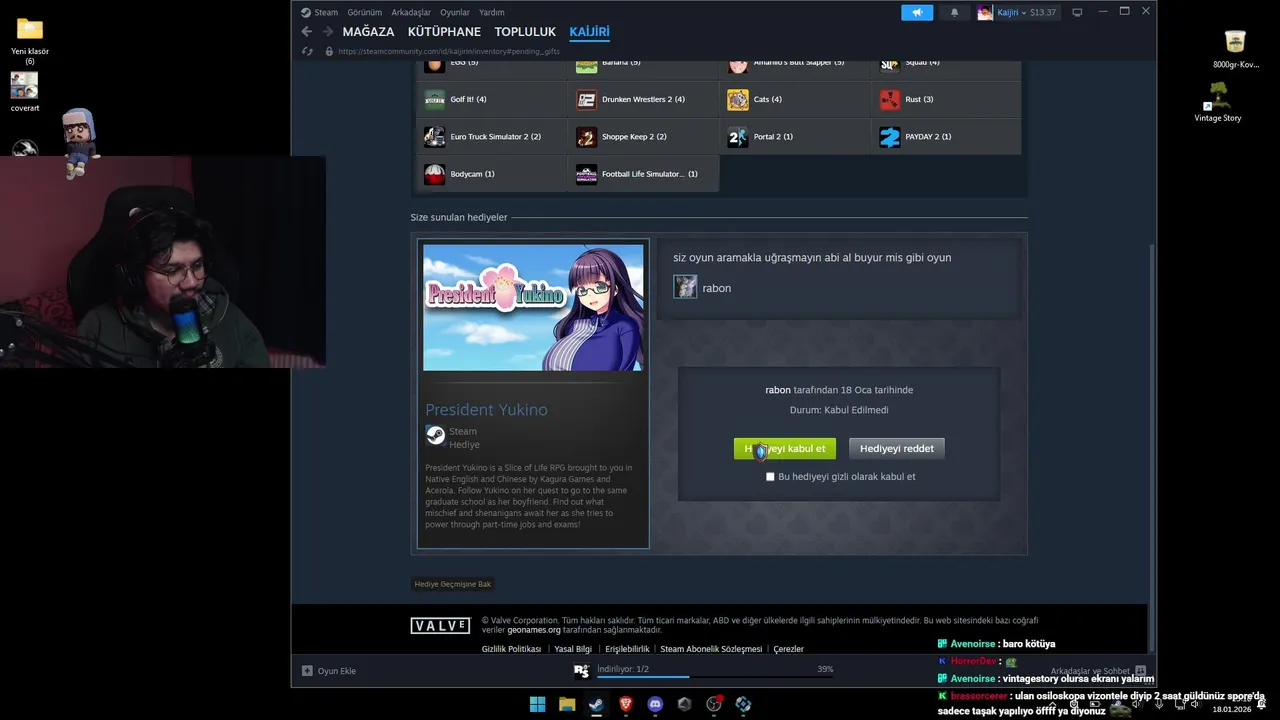
Task: Open Golf It! inventory tile icon
Action: pos(434,99)
